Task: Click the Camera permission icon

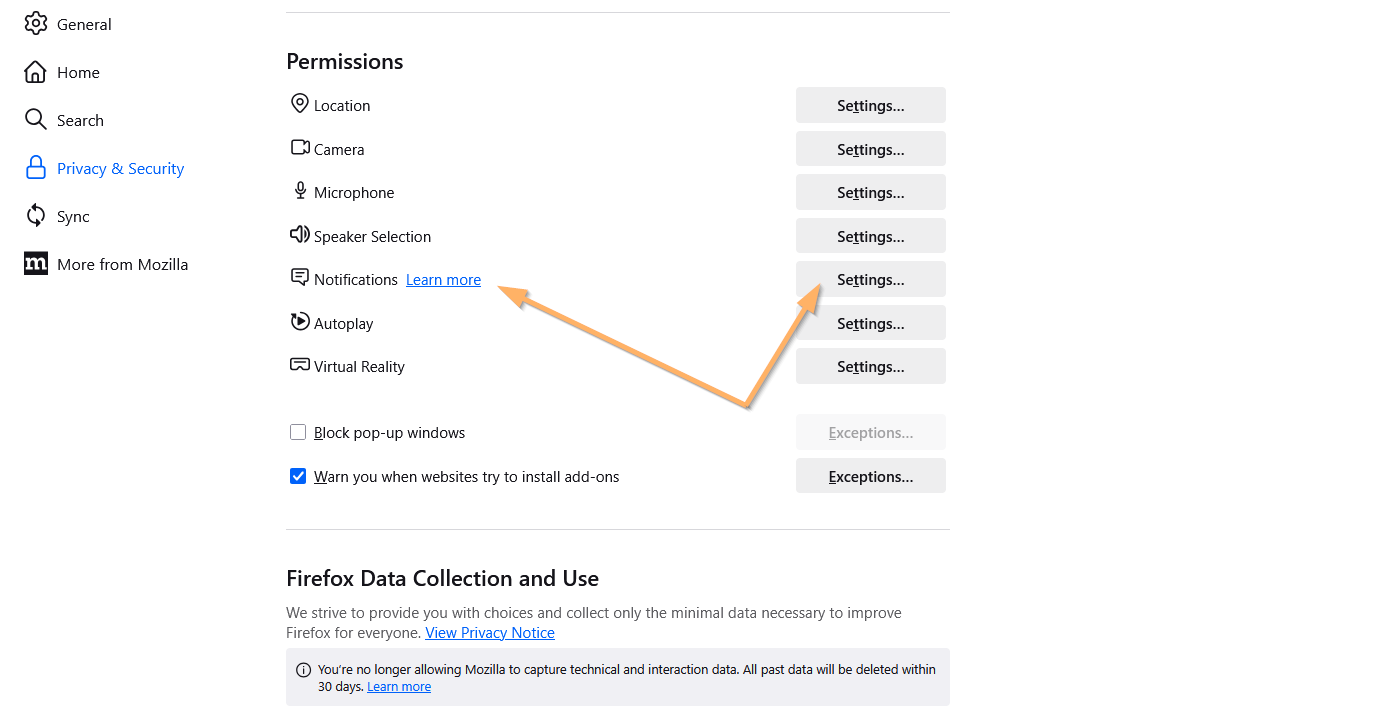Action: tap(299, 148)
